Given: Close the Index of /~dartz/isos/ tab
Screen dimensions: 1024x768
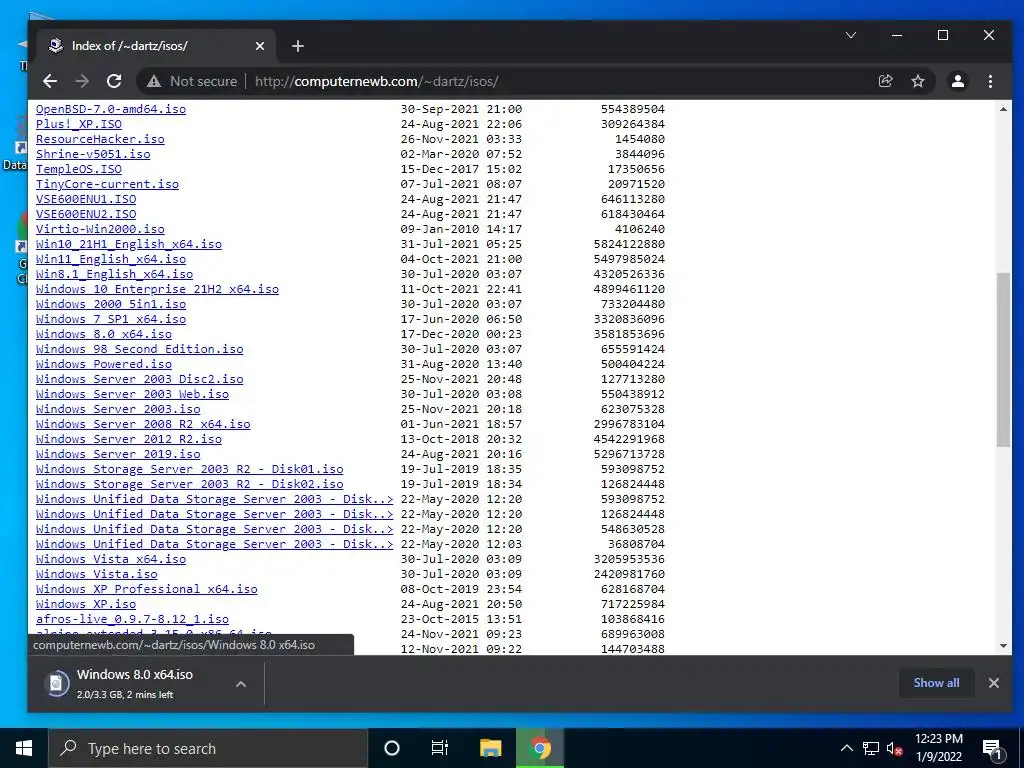Looking at the screenshot, I should tap(260, 46).
